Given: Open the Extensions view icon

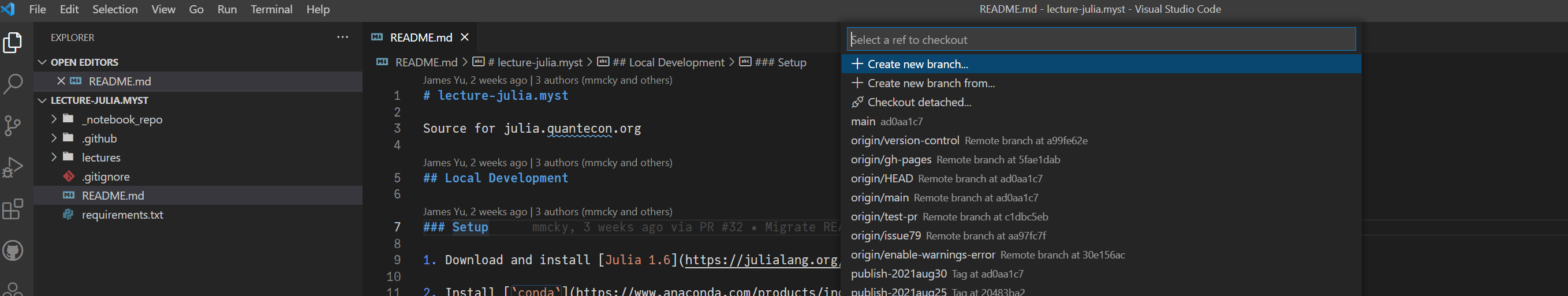Looking at the screenshot, I should [x=13, y=209].
